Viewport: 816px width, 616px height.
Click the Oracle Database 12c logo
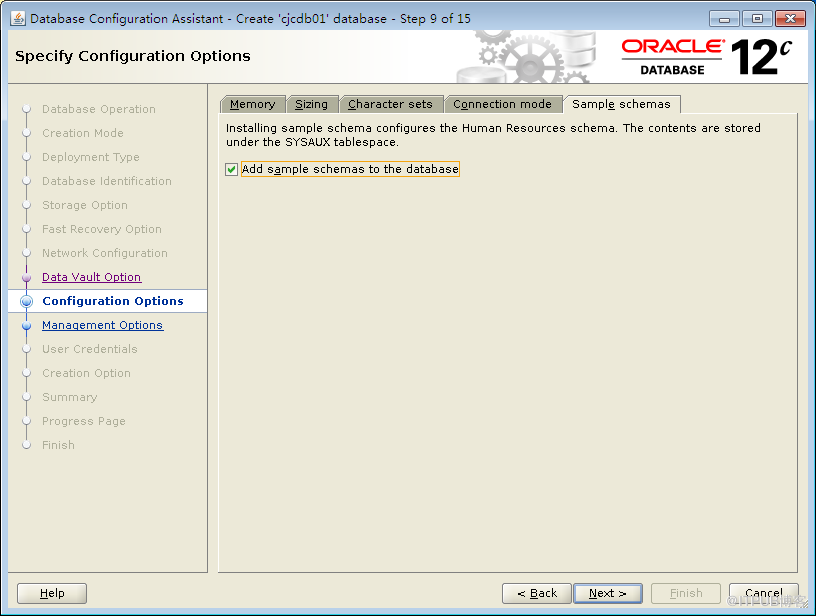coord(707,57)
